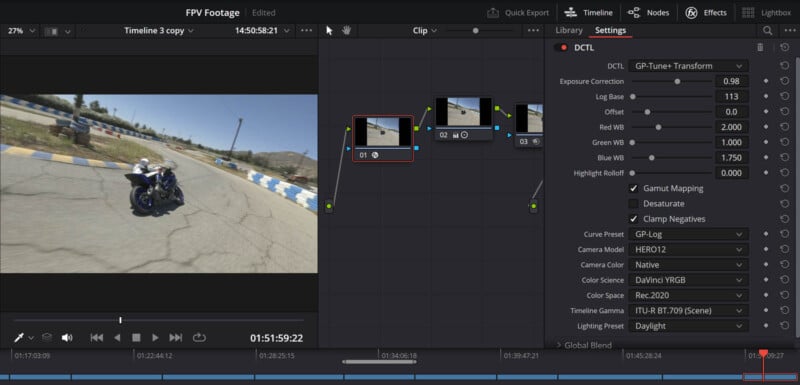Click Highlight Rolloff value field
The image size is (800, 385).
pos(732,173)
